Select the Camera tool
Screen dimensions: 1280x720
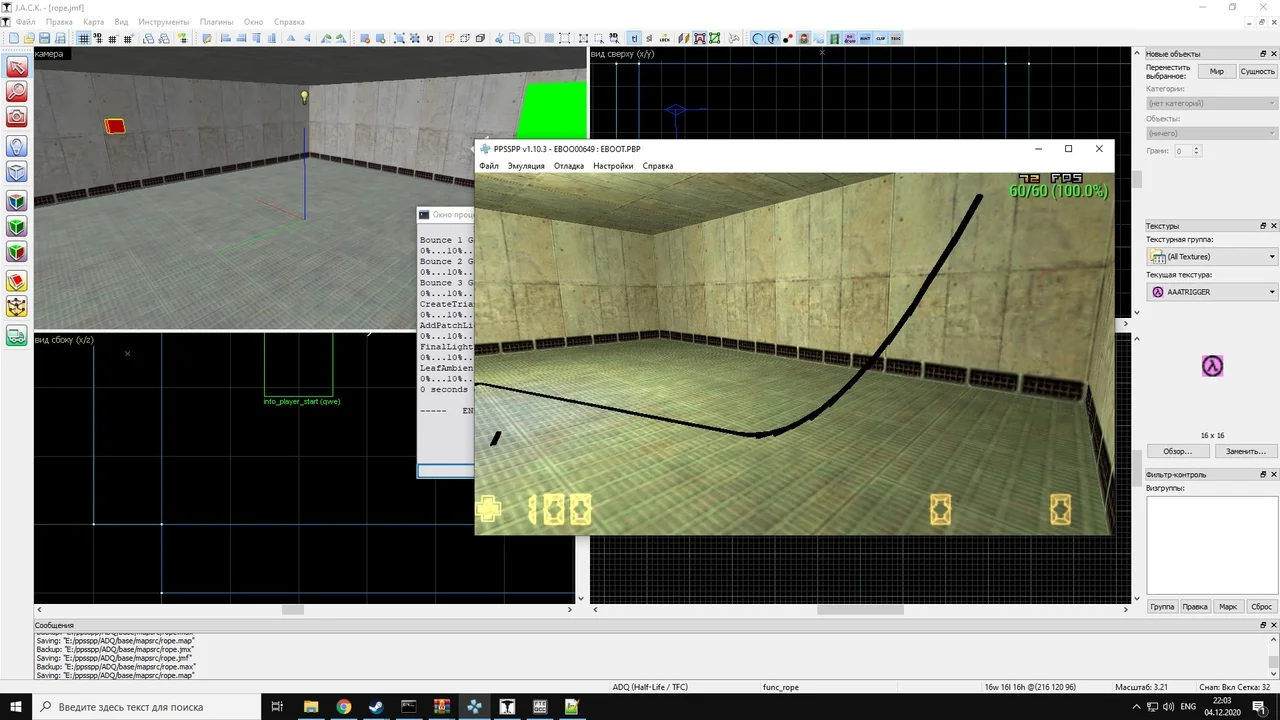click(x=17, y=118)
